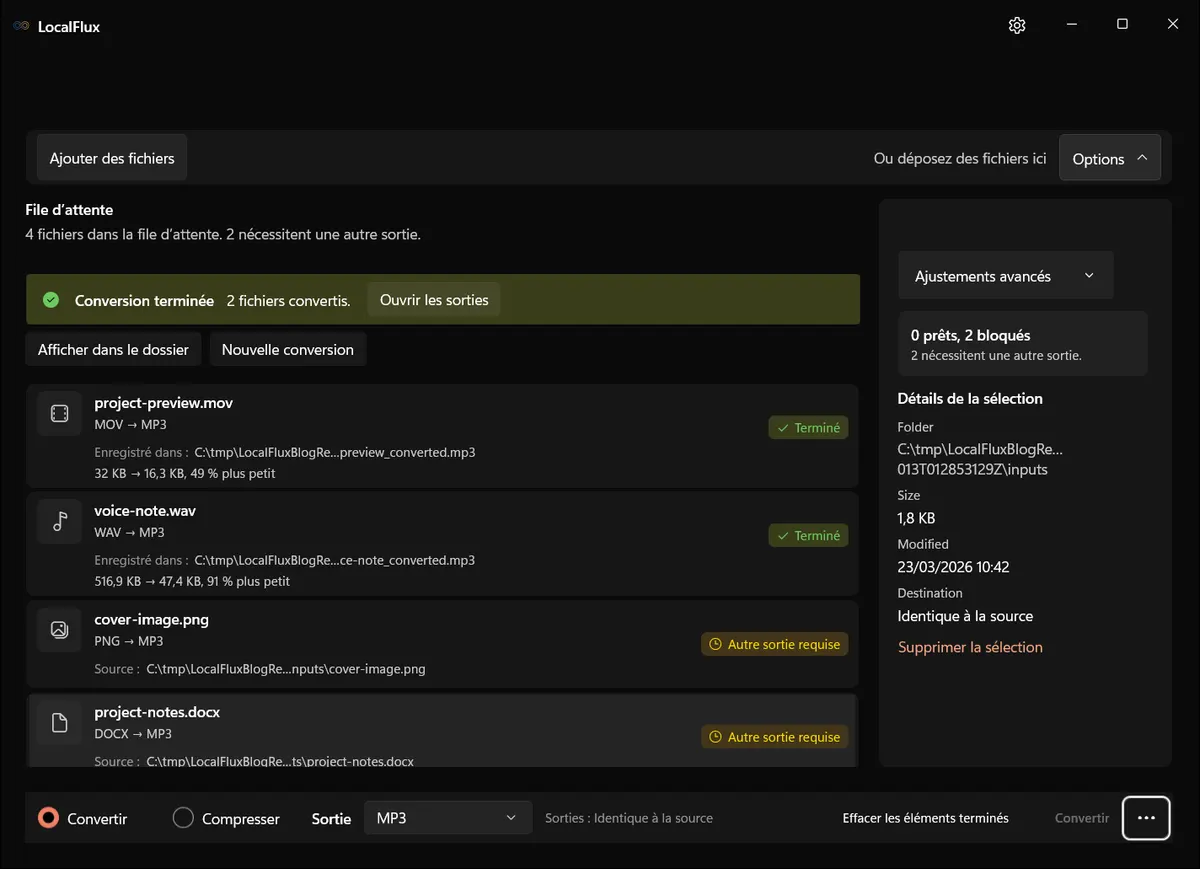Click the Terminé badge on project-preview.mov
Viewport: 1200px width, 869px height.
808,428
